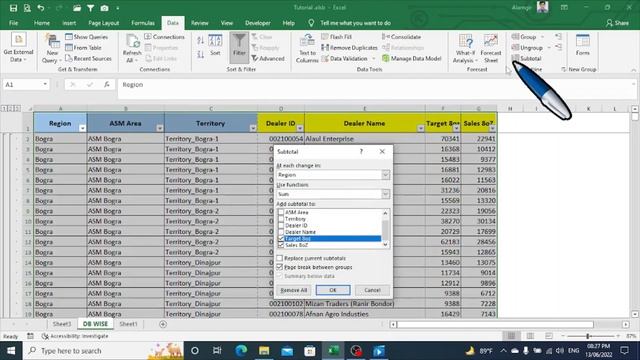Open ASM Area column filter arrow
Screen dimensions: 640x360
coord(160,128)
